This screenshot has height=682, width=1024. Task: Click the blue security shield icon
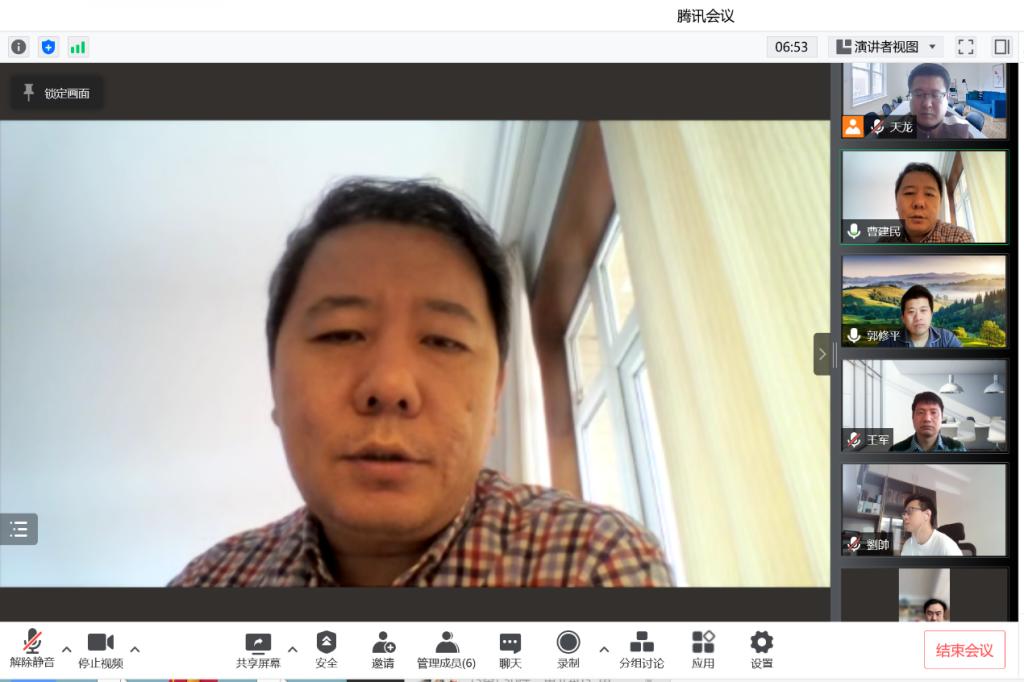tap(48, 47)
